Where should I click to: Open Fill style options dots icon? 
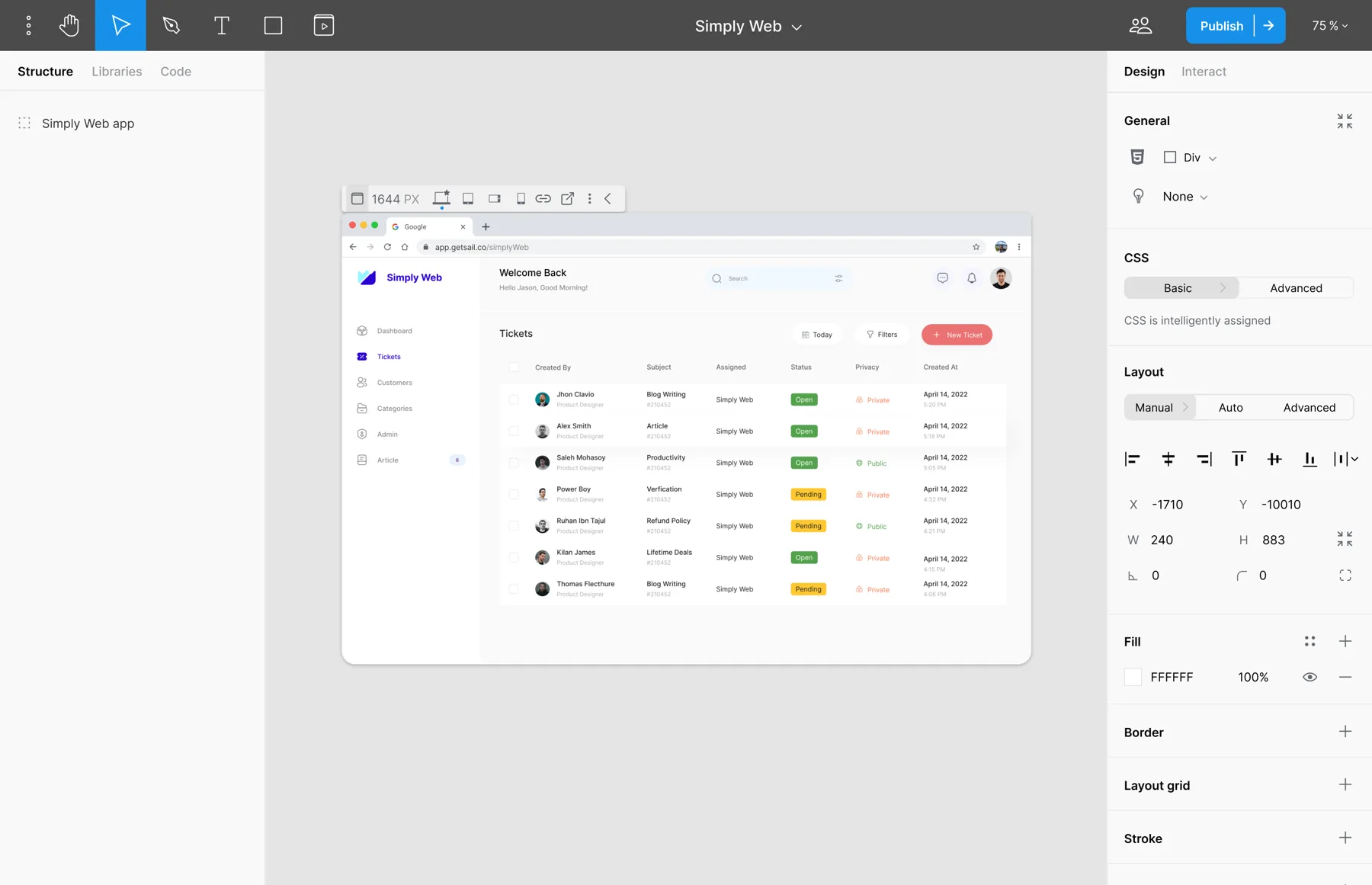[x=1309, y=641]
